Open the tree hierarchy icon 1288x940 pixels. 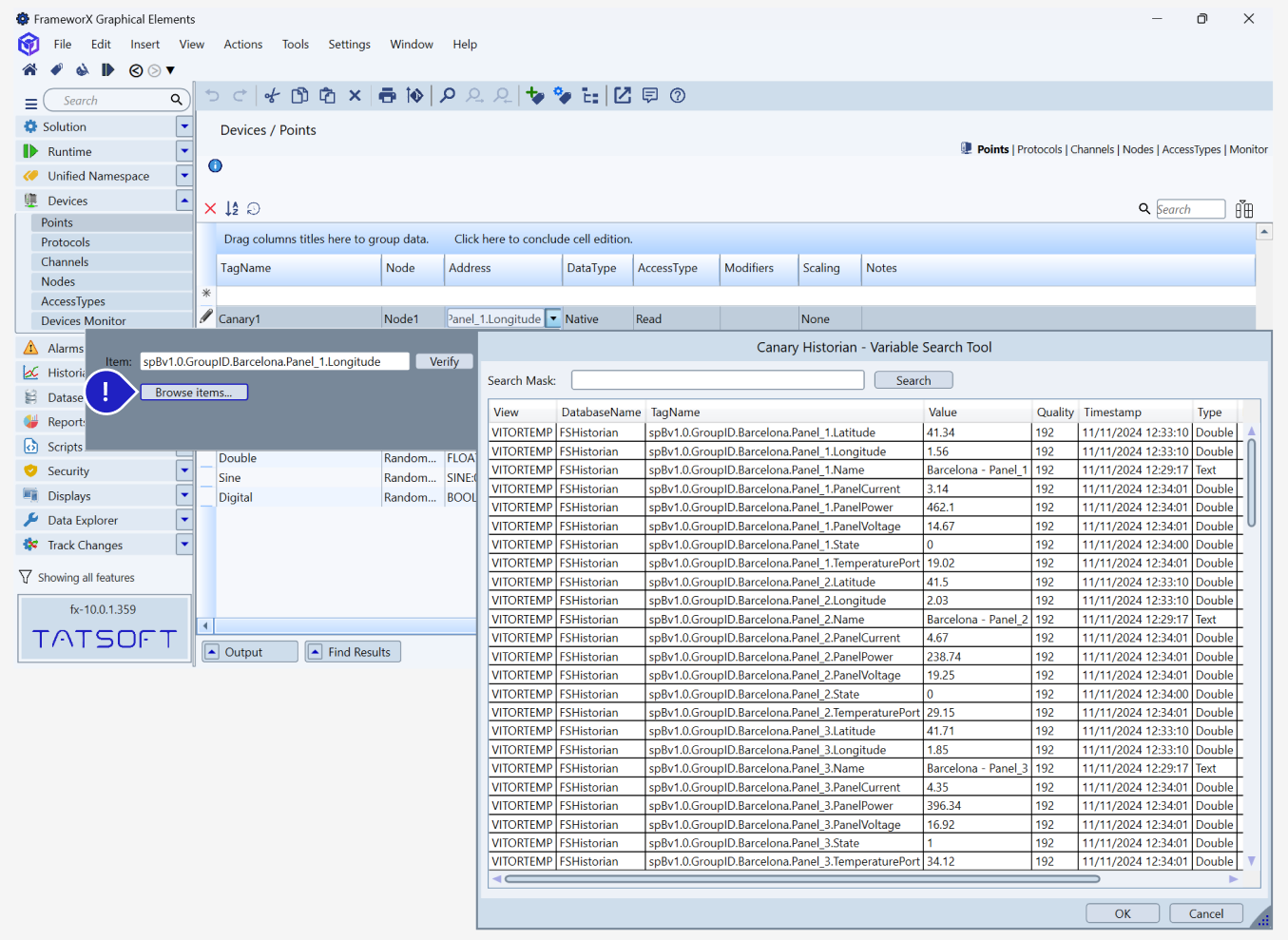[590, 95]
